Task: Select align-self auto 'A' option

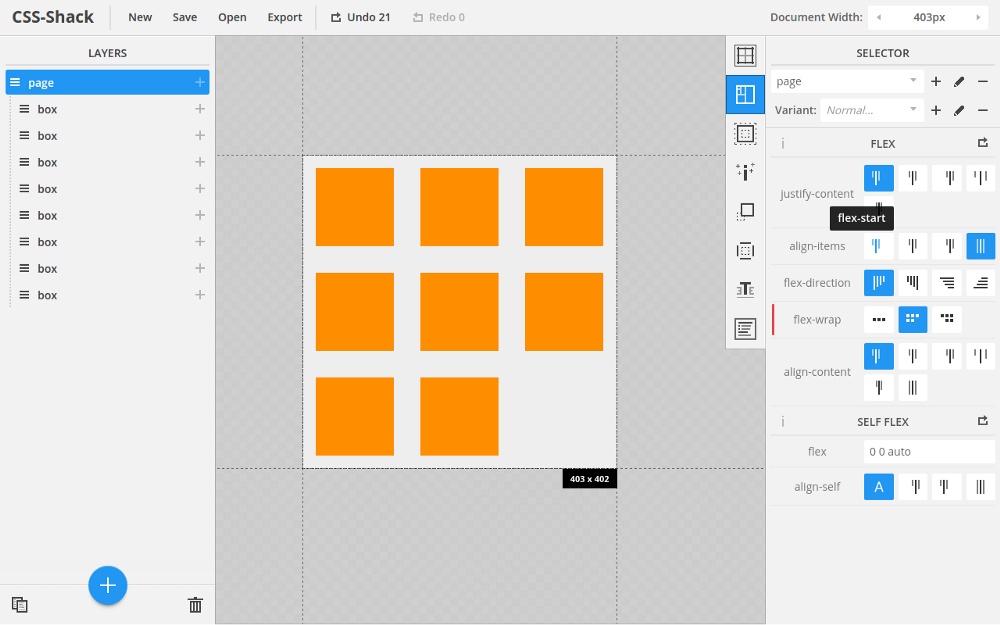Action: [879, 487]
